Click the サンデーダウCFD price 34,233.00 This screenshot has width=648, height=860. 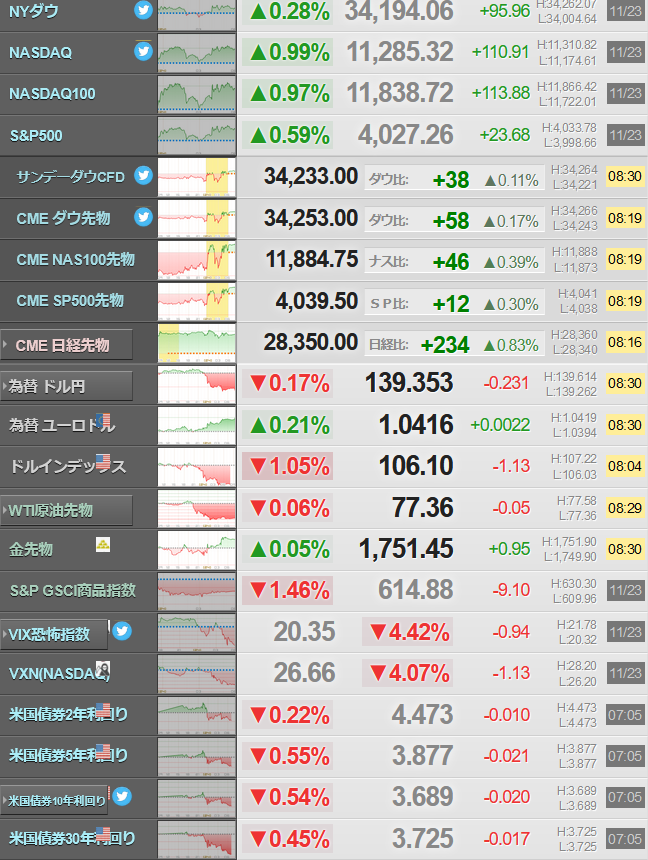point(311,176)
